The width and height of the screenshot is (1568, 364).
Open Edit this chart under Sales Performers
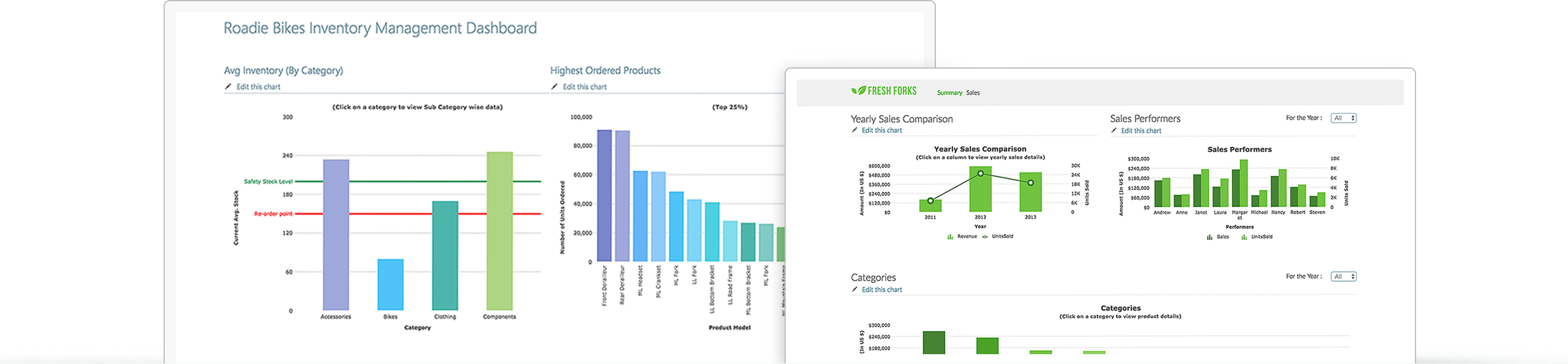tap(1141, 131)
